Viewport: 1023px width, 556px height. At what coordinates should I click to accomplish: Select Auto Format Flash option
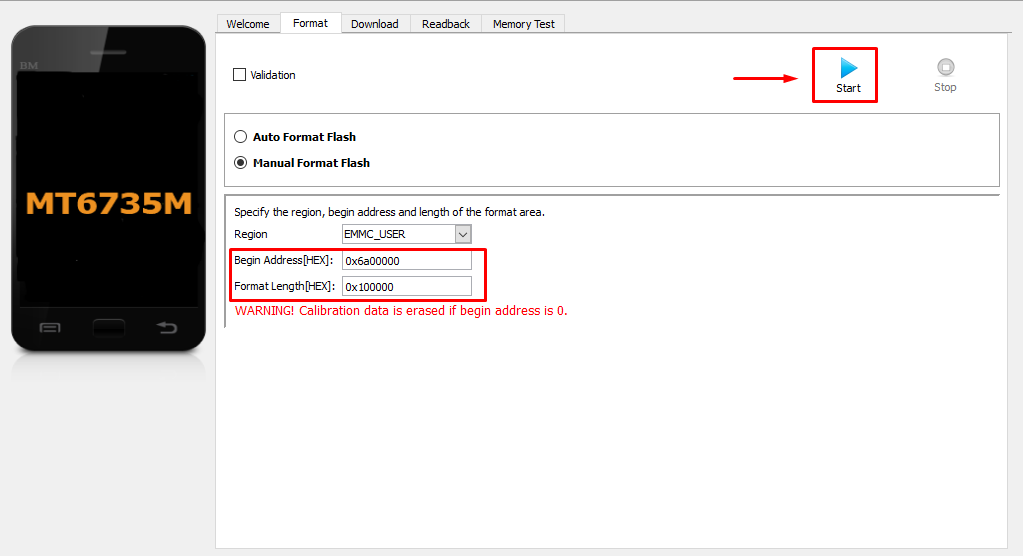click(x=240, y=137)
